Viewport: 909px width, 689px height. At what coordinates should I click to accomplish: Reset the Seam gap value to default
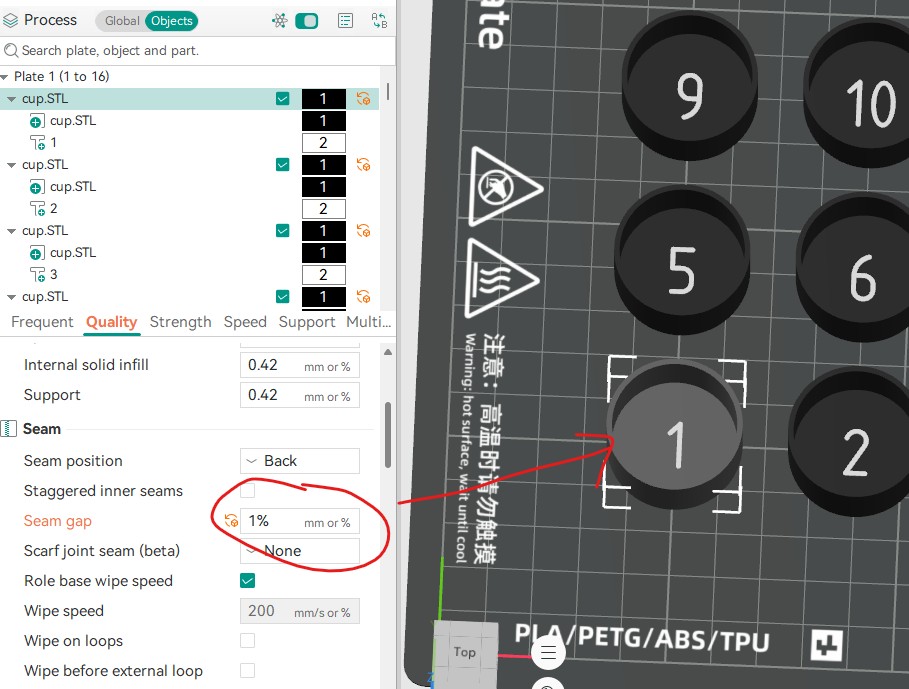[x=231, y=520]
